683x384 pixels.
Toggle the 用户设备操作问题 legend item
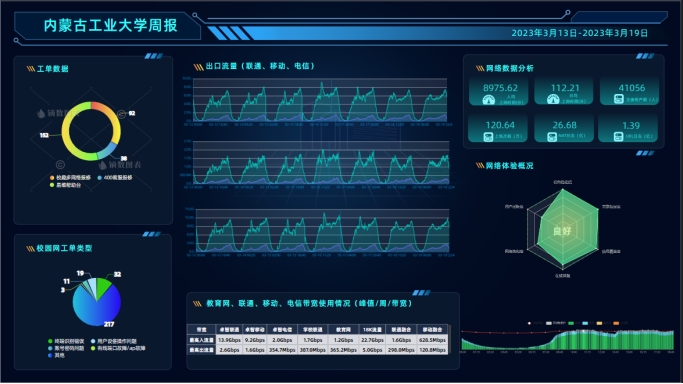(x=114, y=341)
